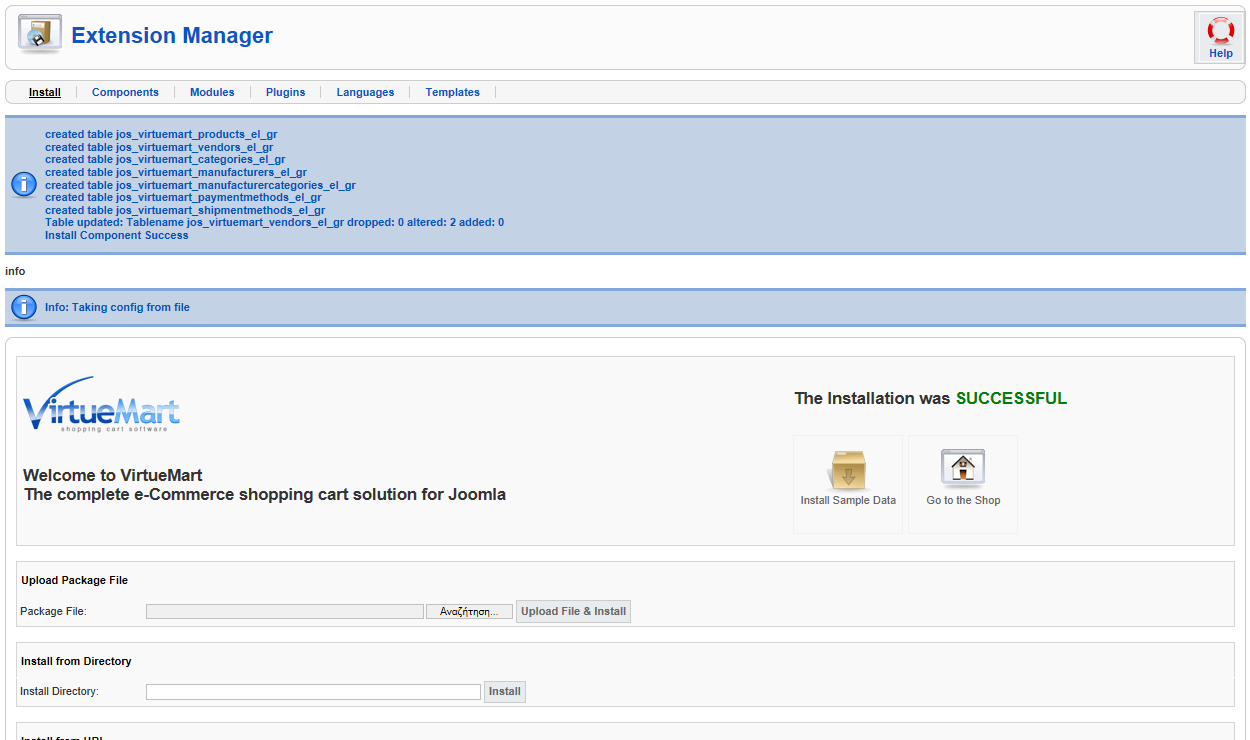Viewport: 1250px width, 740px height.
Task: Select 'created table jos_virtuemart_shipmentmethods_el_gr' line
Action: pos(185,210)
